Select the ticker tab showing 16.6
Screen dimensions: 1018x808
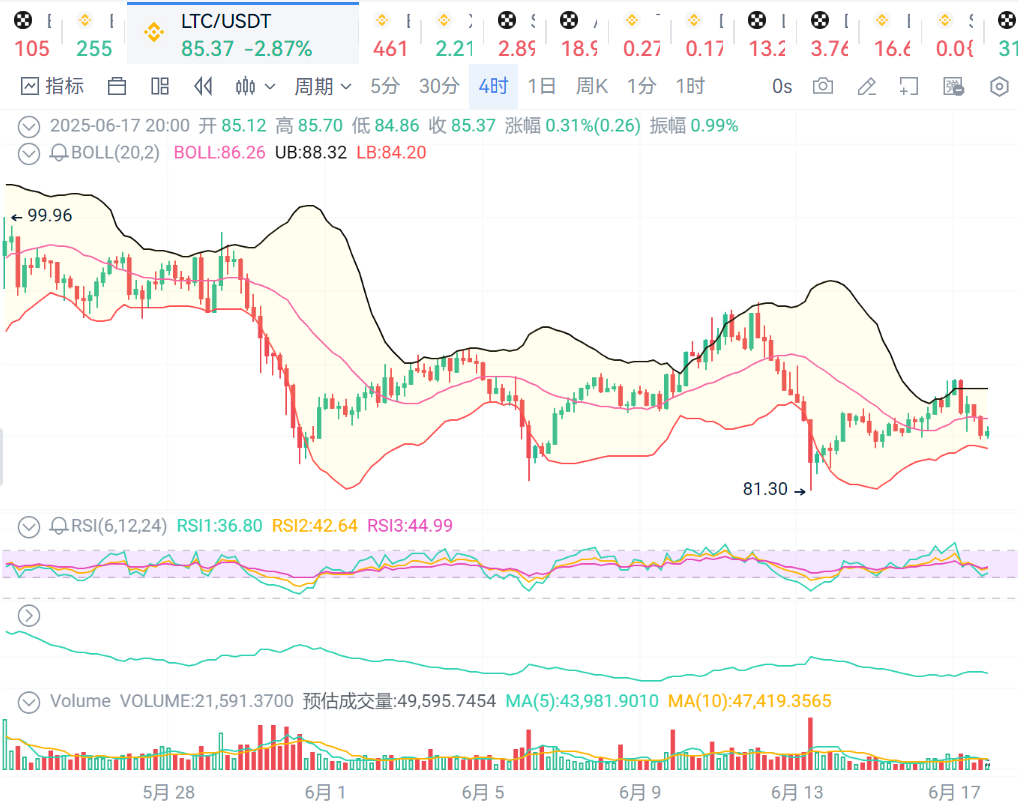(893, 33)
